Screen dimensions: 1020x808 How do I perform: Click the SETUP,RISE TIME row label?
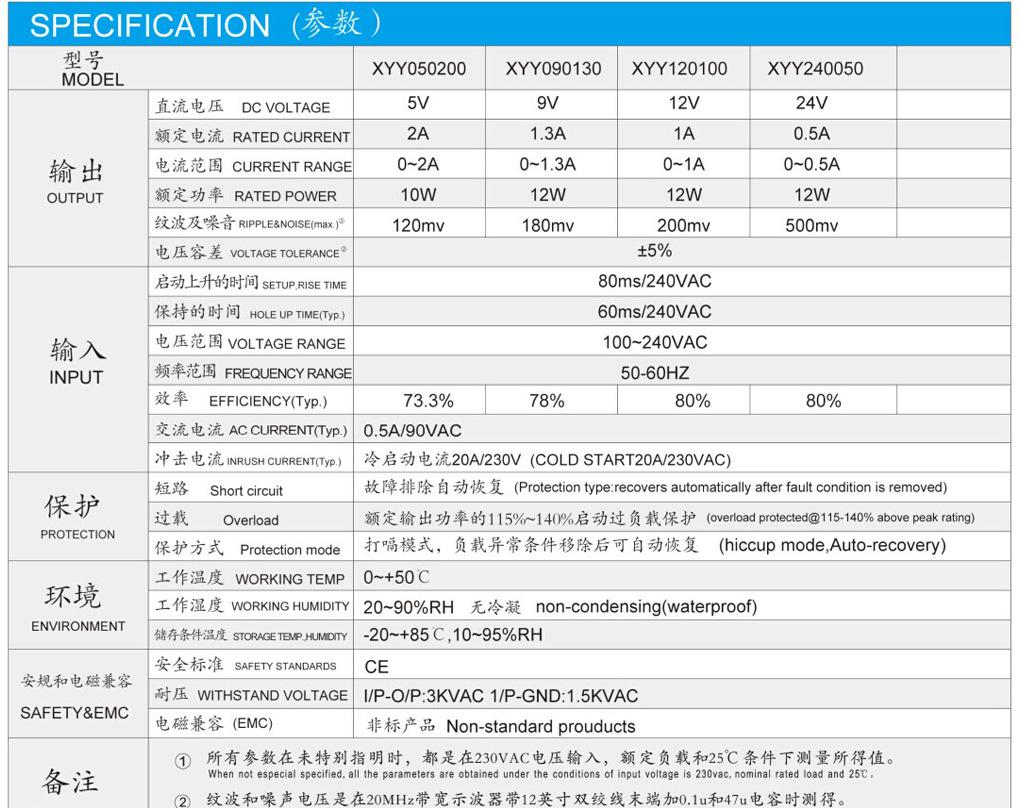(x=304, y=285)
